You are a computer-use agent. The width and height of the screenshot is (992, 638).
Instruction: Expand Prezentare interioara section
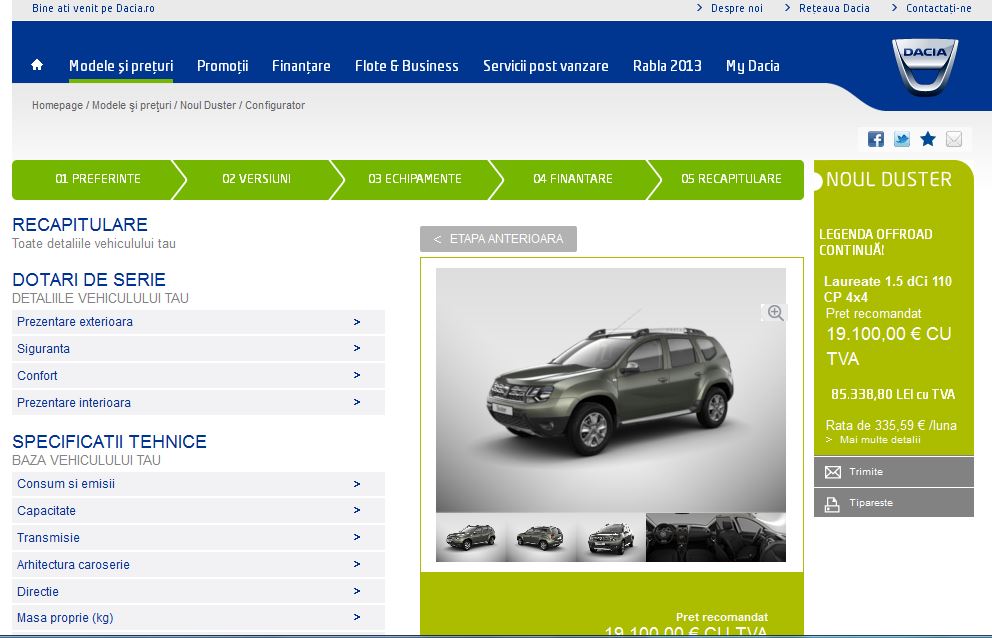(198, 403)
